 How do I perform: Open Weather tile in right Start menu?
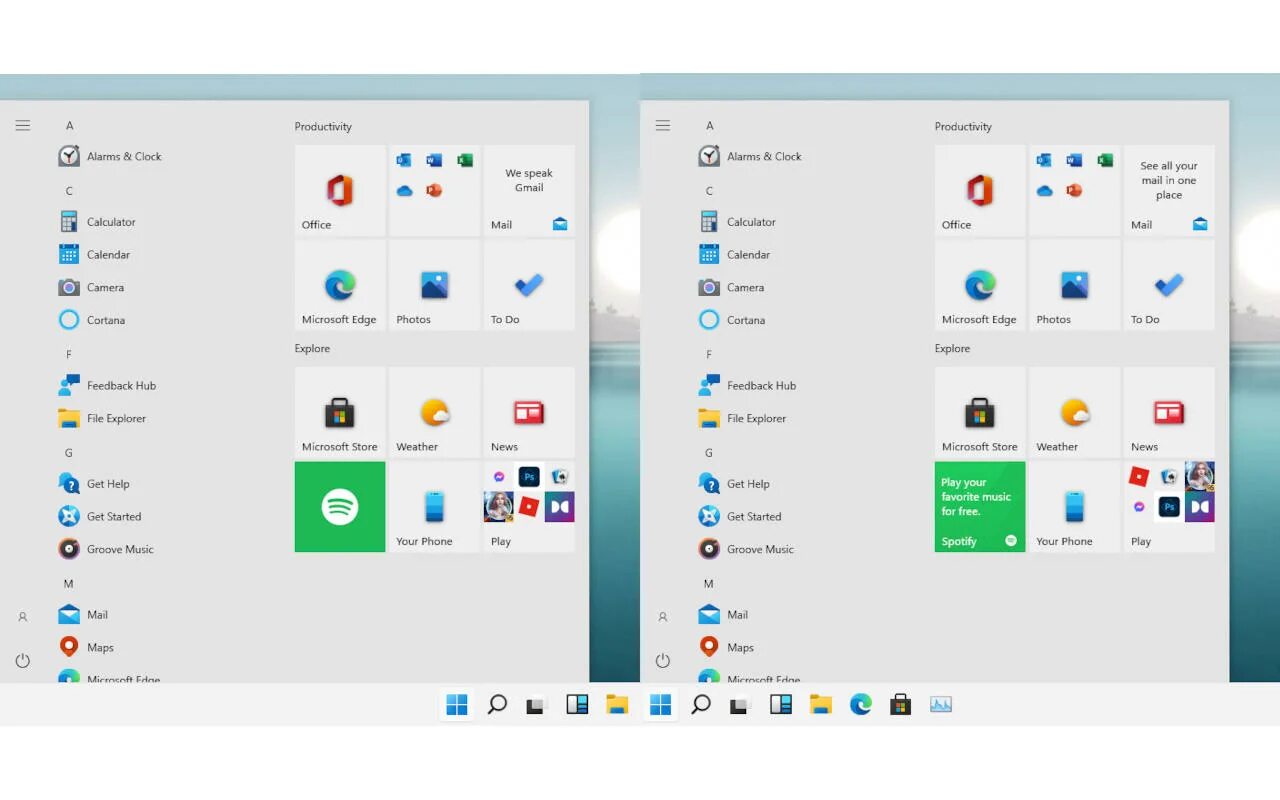[1074, 412]
